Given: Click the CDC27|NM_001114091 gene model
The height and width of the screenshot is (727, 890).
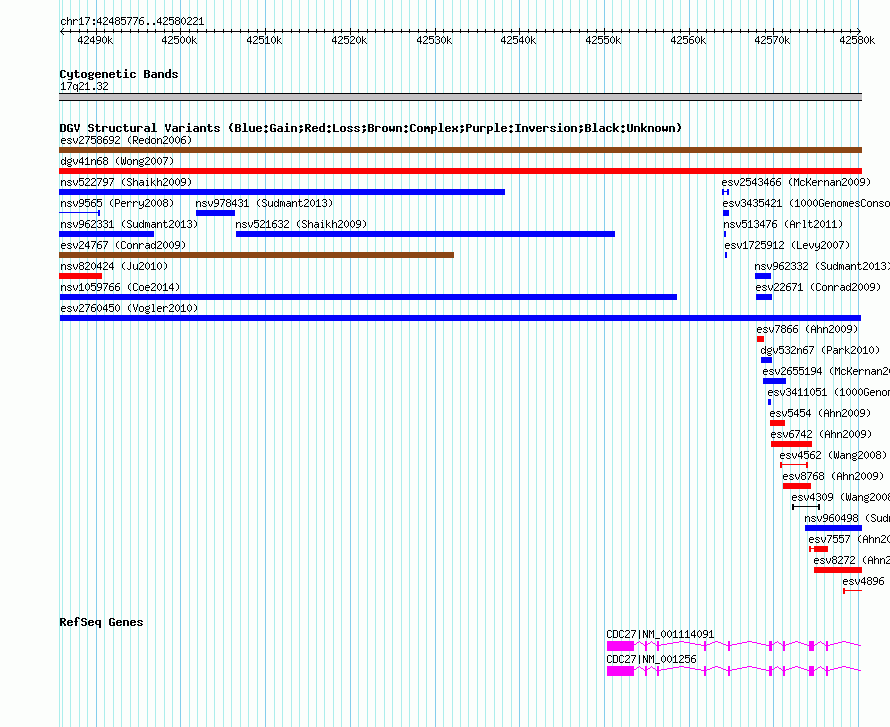Looking at the screenshot, I should [734, 646].
